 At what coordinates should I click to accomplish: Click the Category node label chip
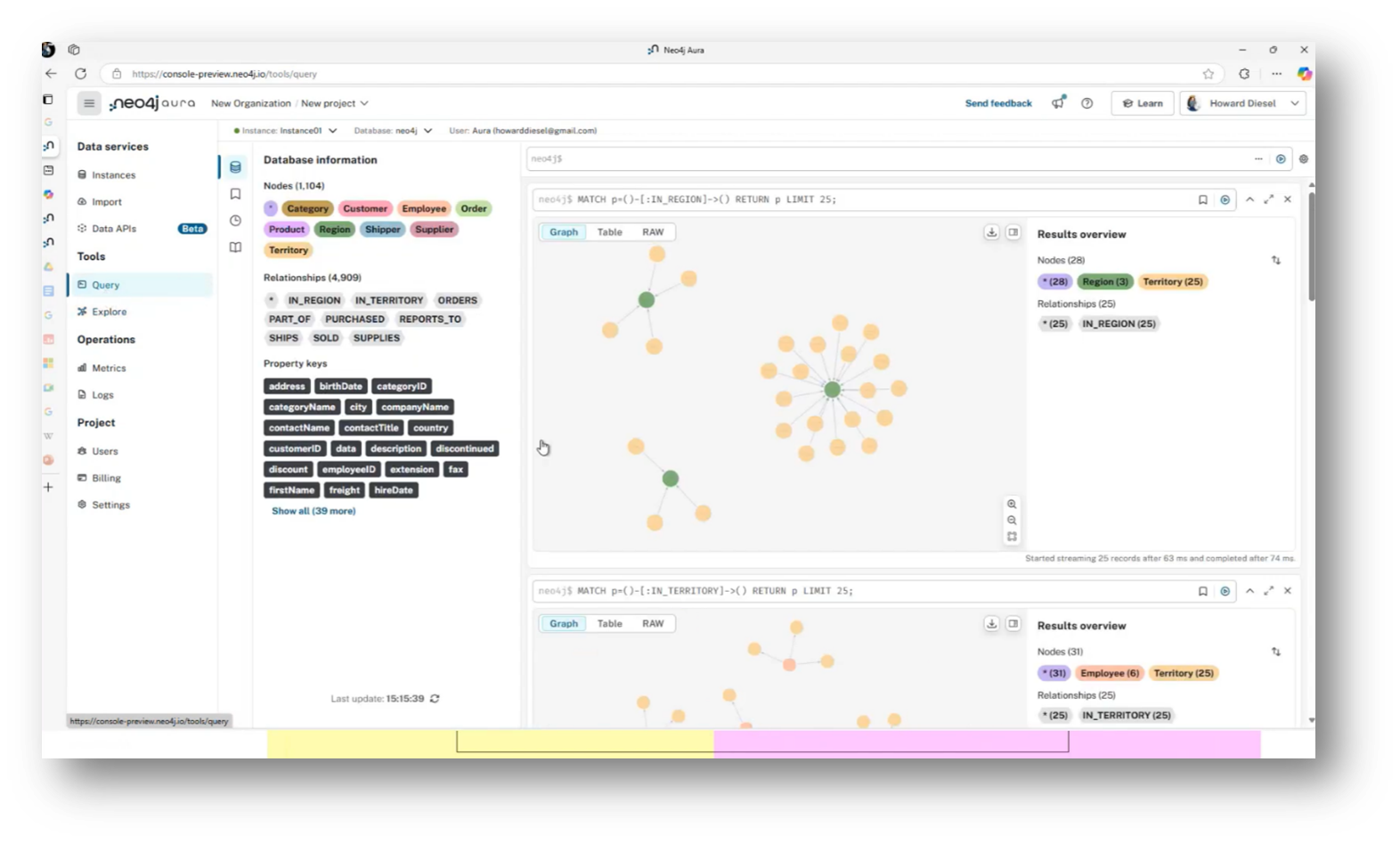pyautogui.click(x=307, y=208)
